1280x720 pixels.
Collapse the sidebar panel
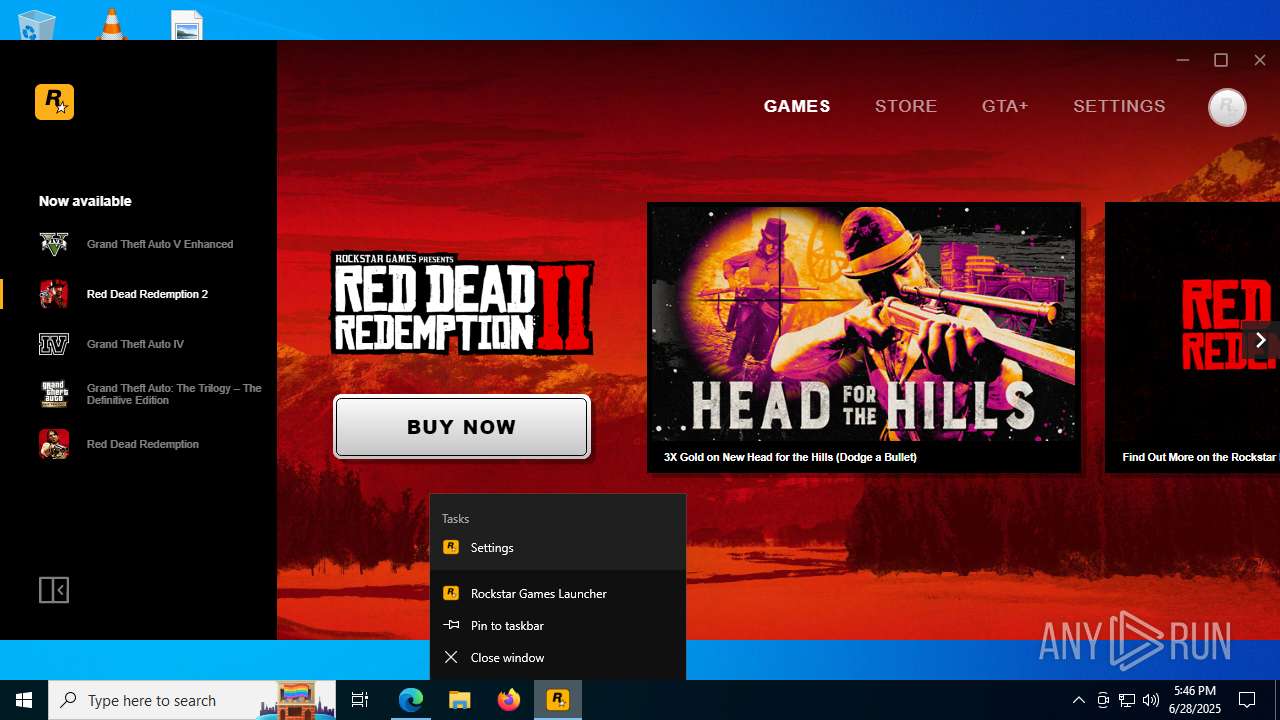54,590
